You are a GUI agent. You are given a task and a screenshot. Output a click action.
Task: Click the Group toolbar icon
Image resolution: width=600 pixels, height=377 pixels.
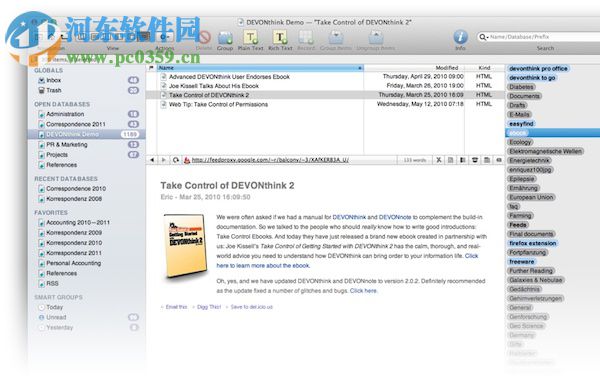pyautogui.click(x=225, y=38)
